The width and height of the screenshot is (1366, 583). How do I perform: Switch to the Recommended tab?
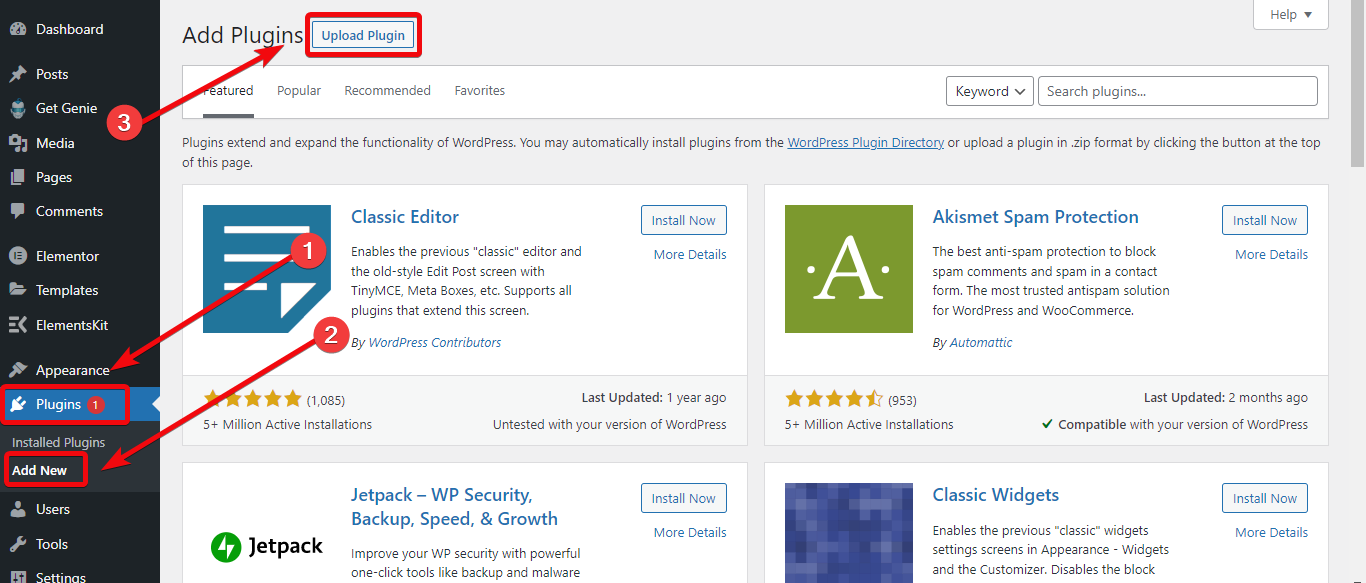(387, 91)
